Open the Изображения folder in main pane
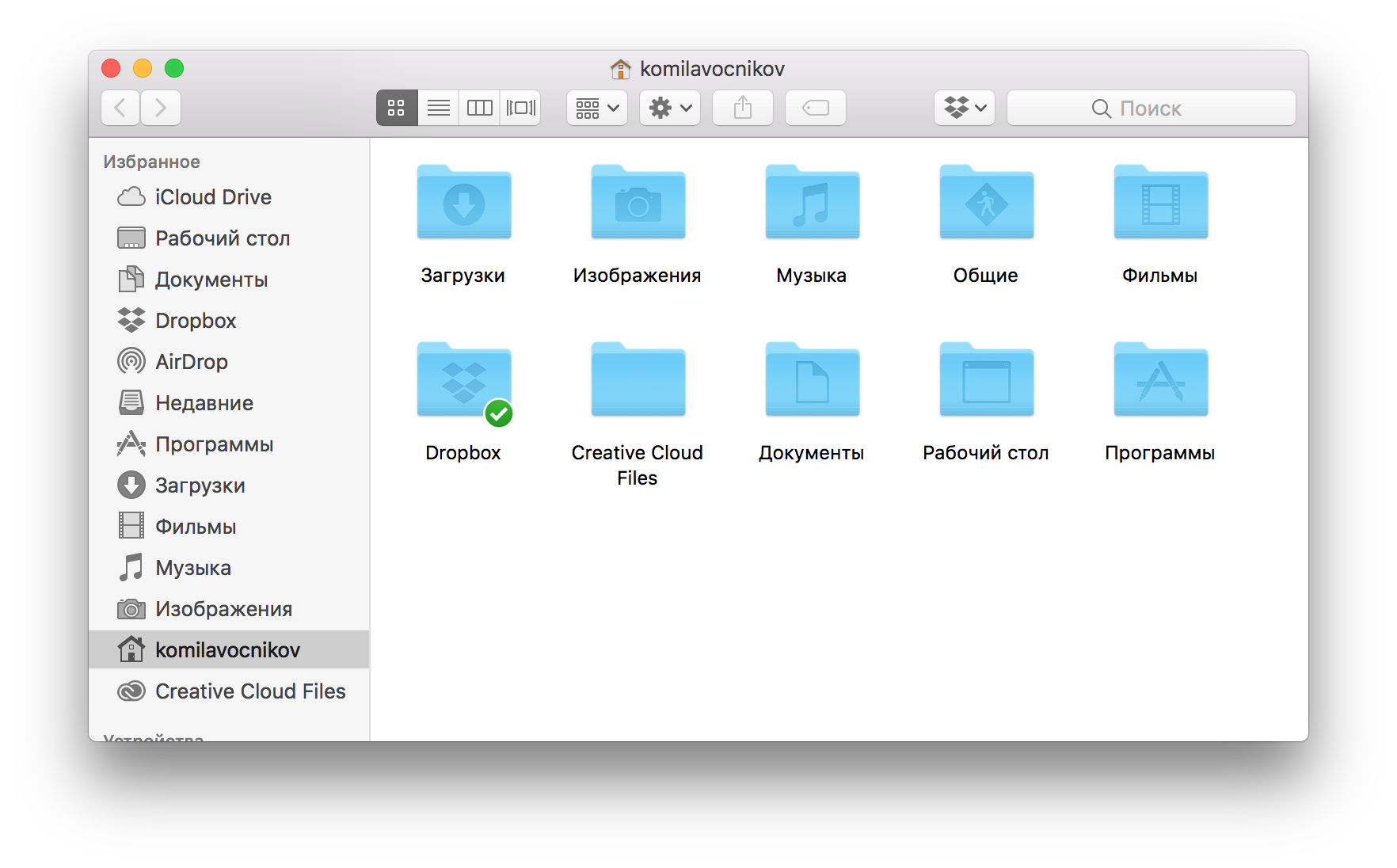The height and width of the screenshot is (868, 1397). pyautogui.click(x=638, y=203)
